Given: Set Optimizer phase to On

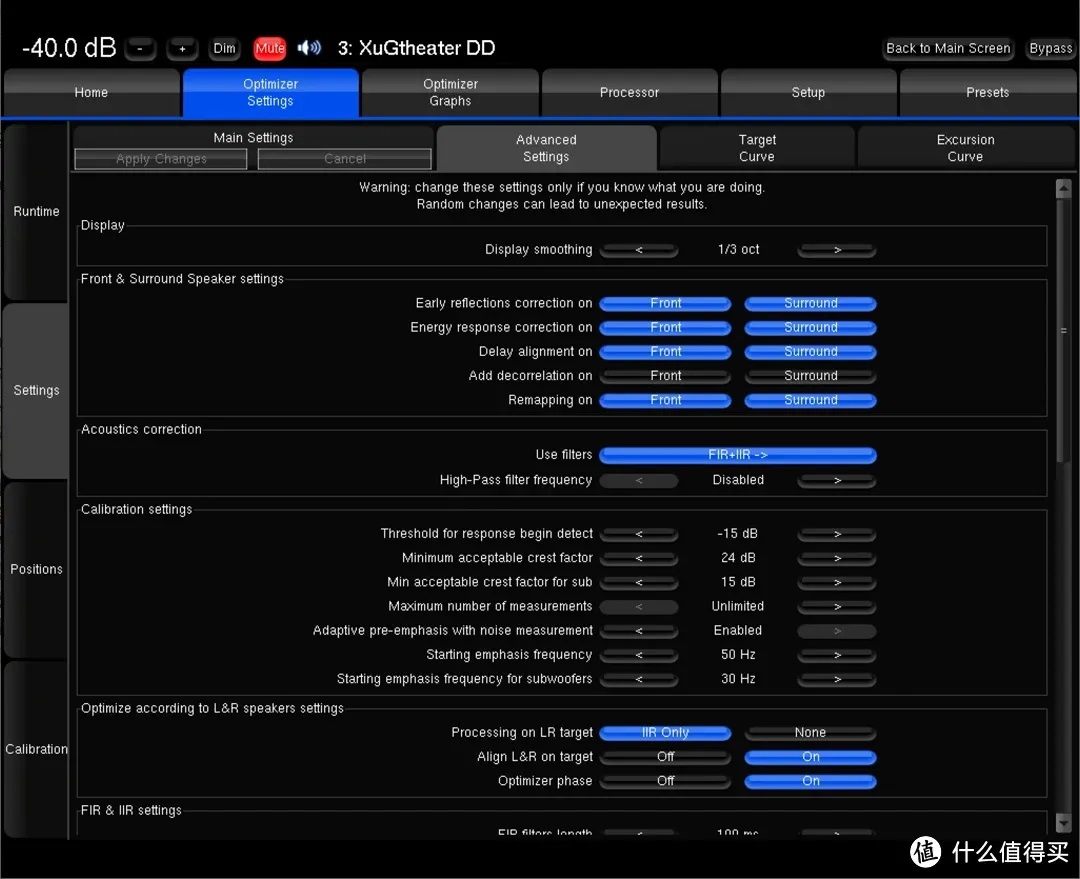Looking at the screenshot, I should click(x=811, y=780).
